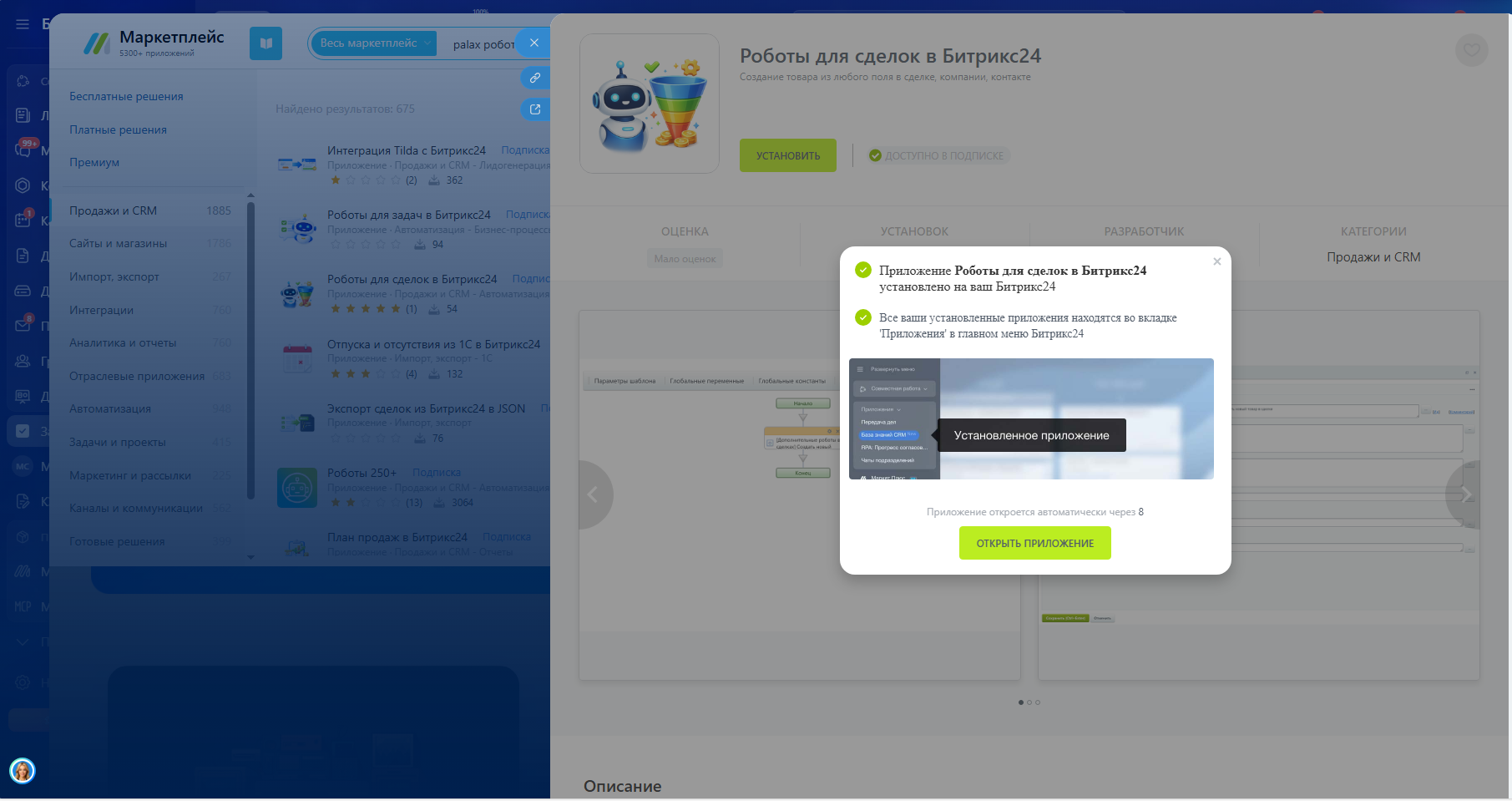Click the hamburger menu icon top-left

click(23, 23)
